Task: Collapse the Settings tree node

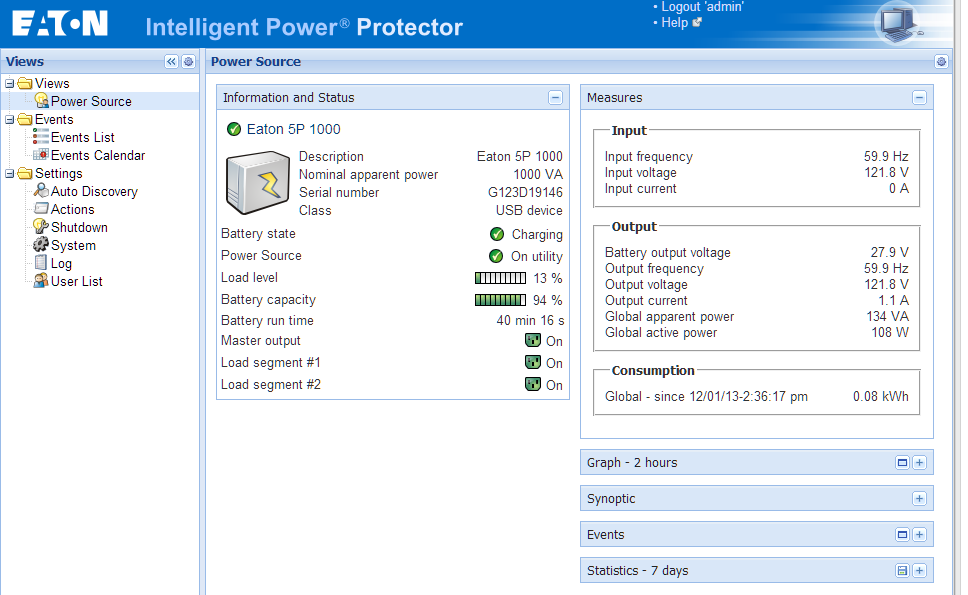Action: [9, 173]
